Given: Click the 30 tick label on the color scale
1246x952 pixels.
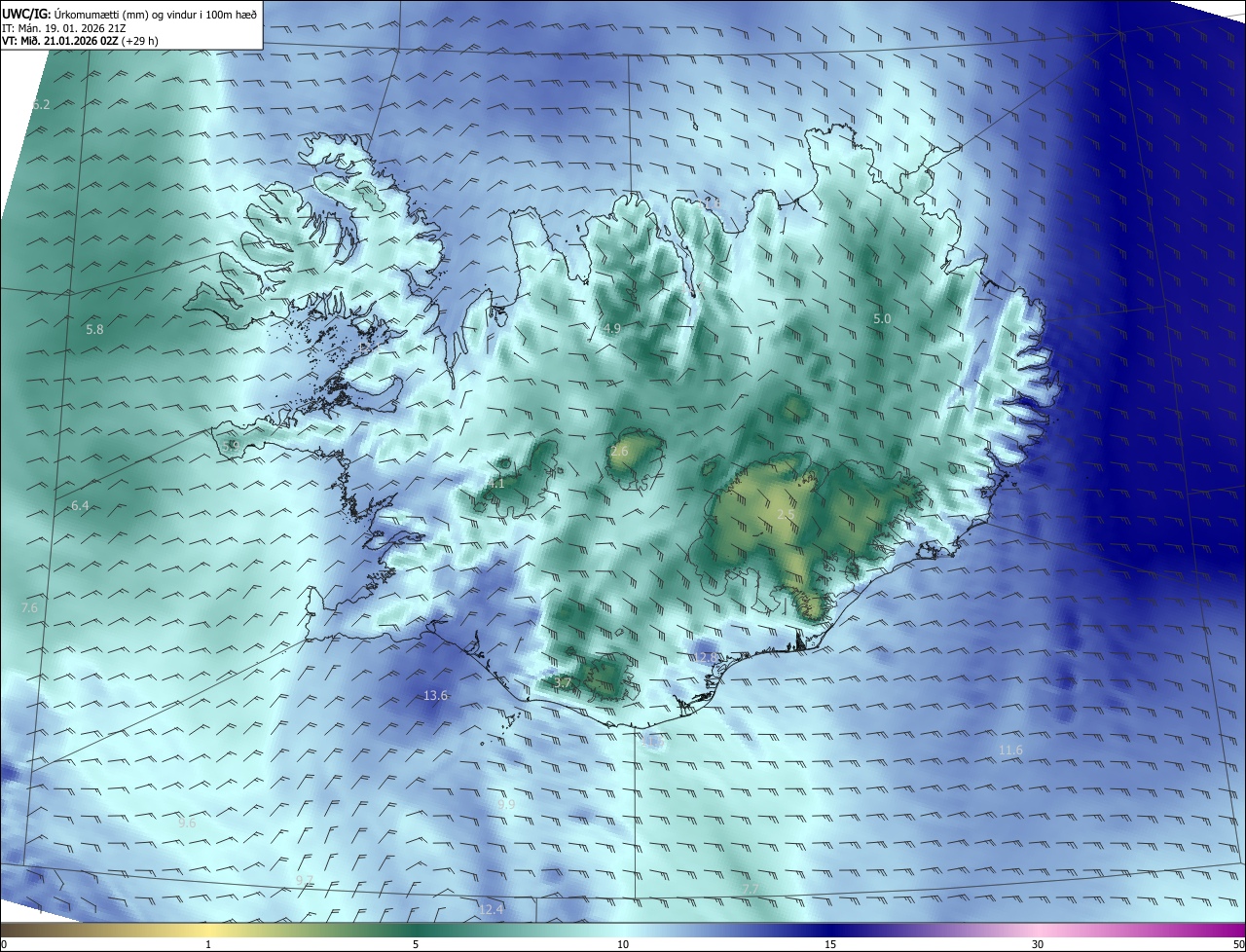Looking at the screenshot, I should tap(1038, 944).
